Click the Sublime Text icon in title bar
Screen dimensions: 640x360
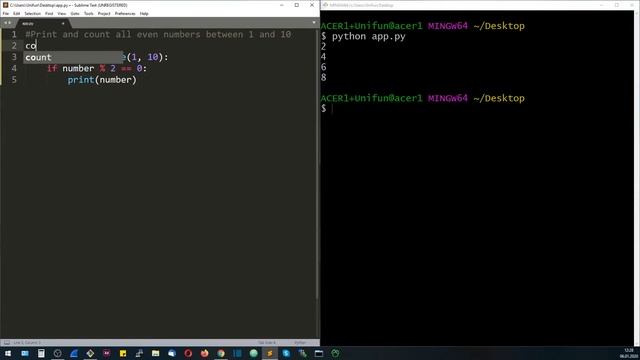5,5
